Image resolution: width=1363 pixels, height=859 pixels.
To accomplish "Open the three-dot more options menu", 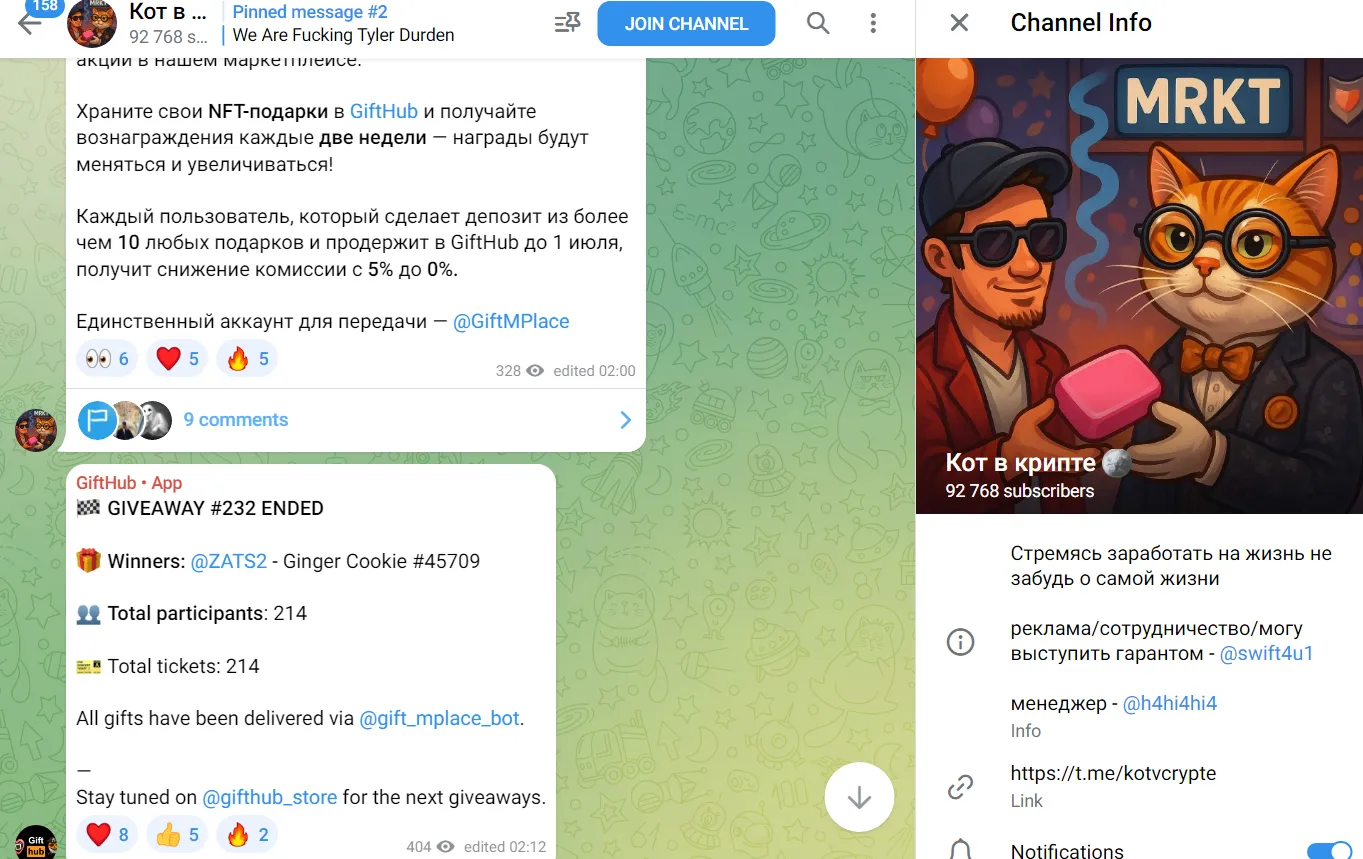I will pos(873,23).
